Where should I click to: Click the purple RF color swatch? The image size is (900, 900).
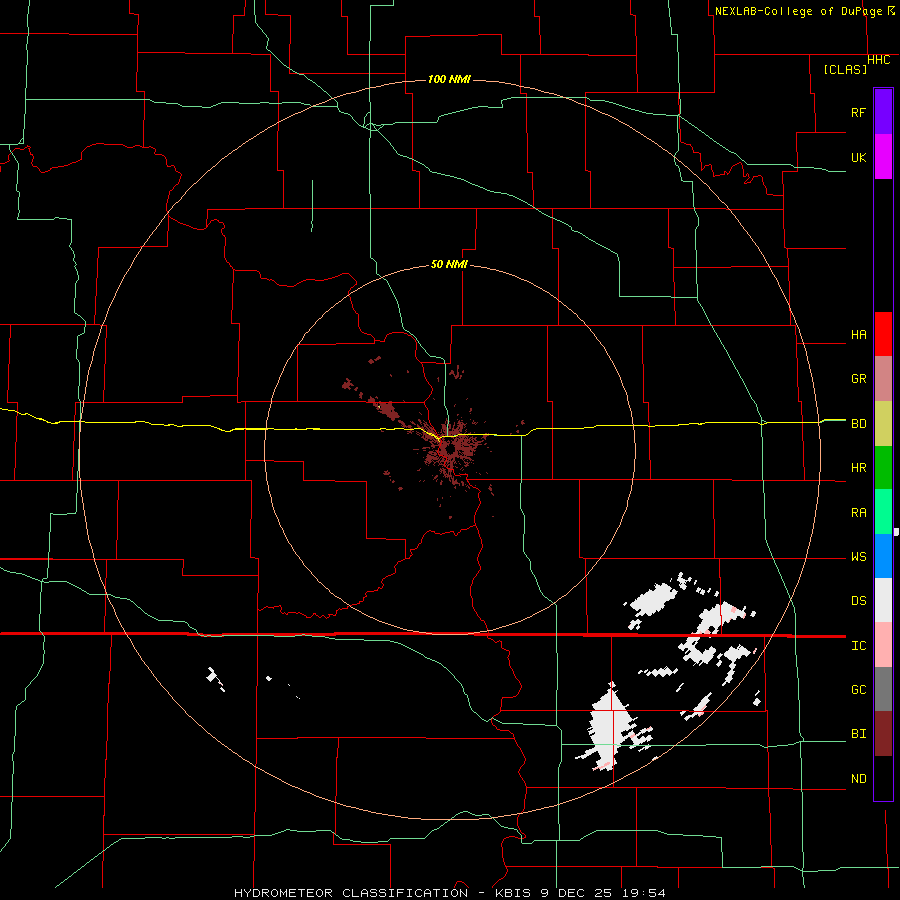883,111
